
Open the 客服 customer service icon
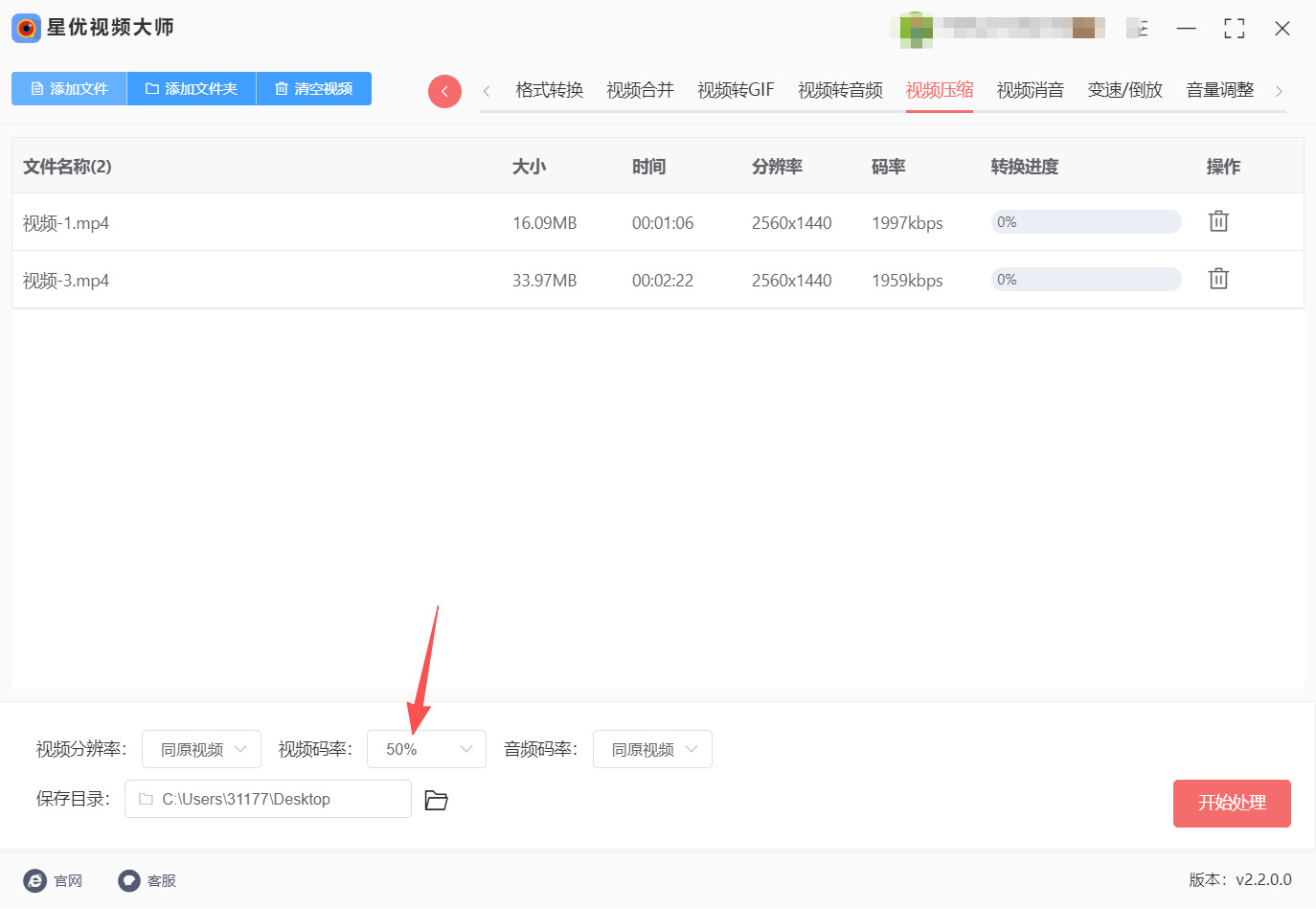pos(129,880)
